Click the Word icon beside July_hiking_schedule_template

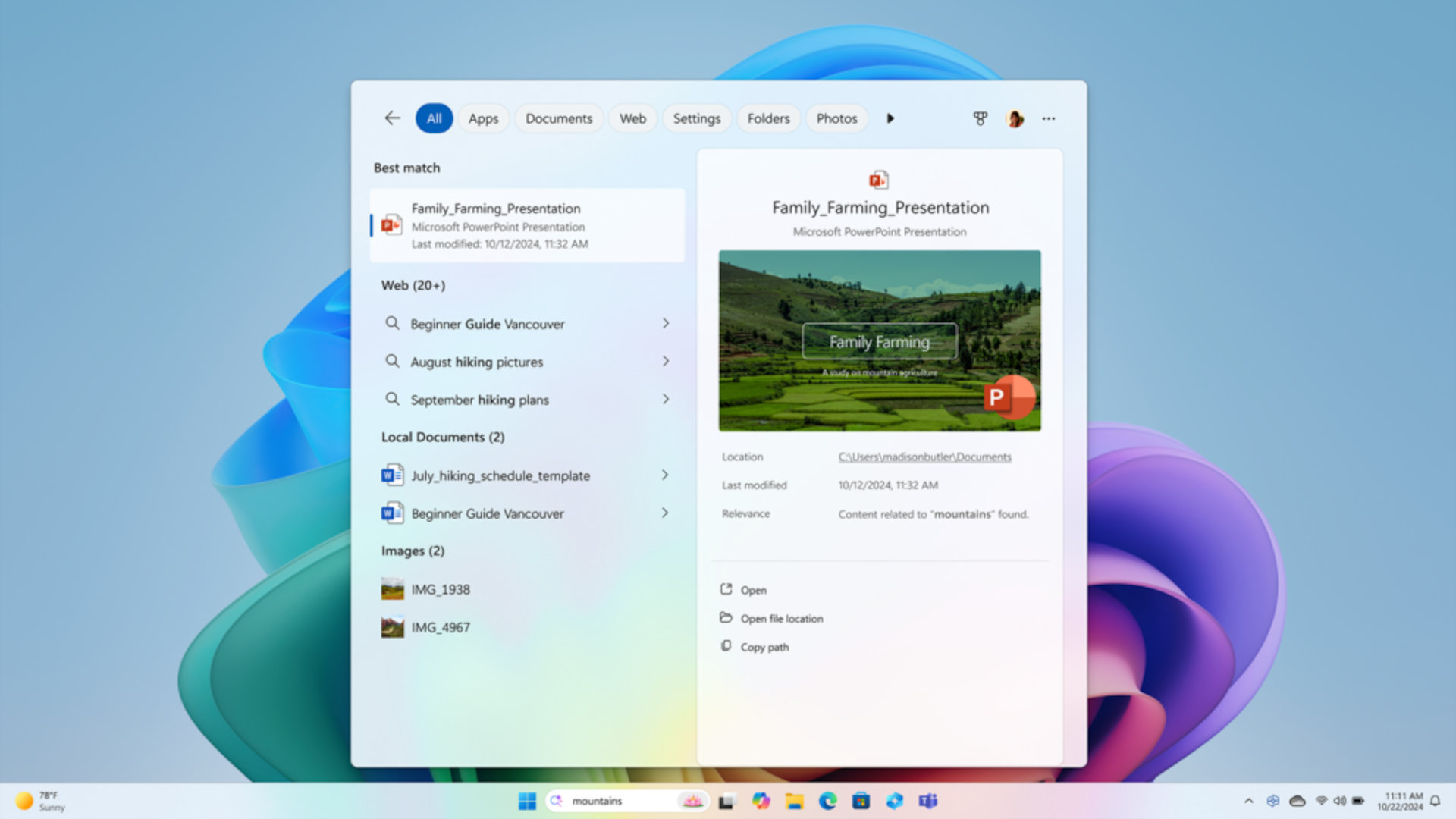(x=391, y=475)
